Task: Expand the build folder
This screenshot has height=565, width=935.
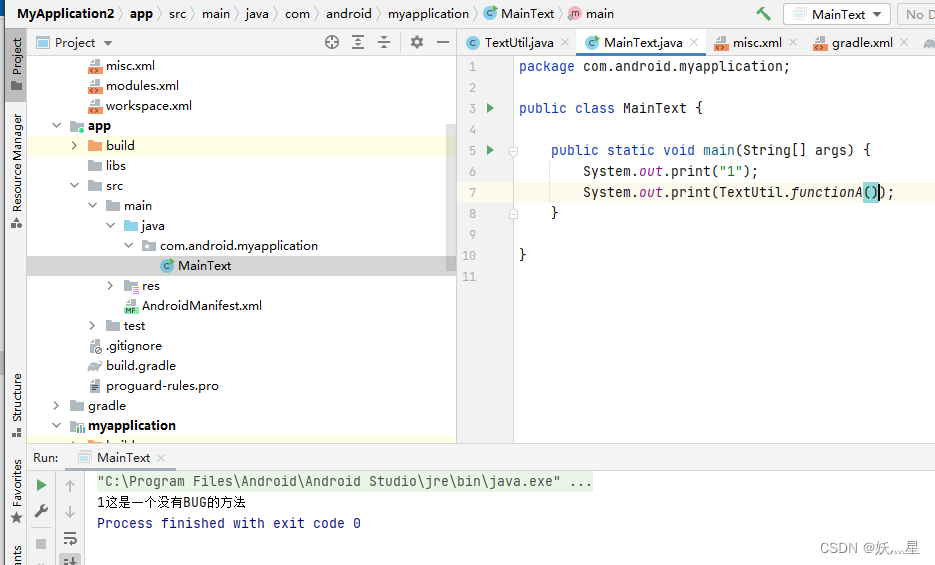Action: click(75, 145)
